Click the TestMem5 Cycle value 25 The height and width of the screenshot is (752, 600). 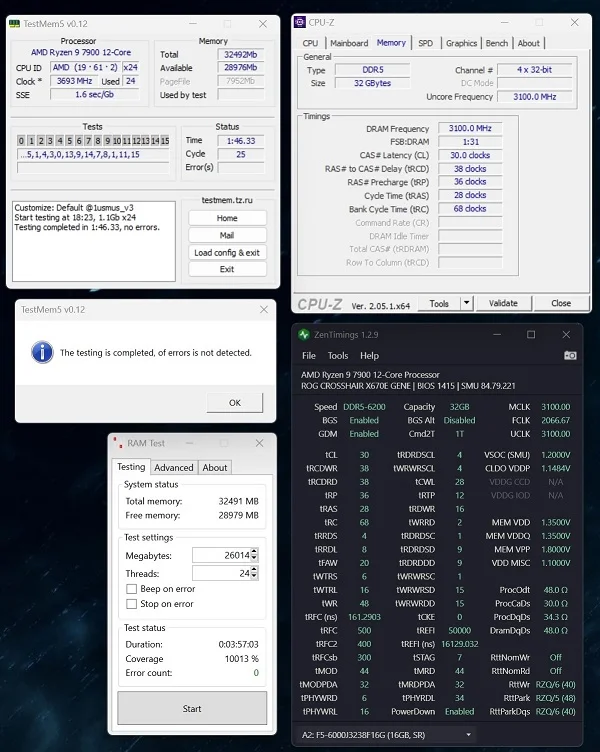coord(241,154)
